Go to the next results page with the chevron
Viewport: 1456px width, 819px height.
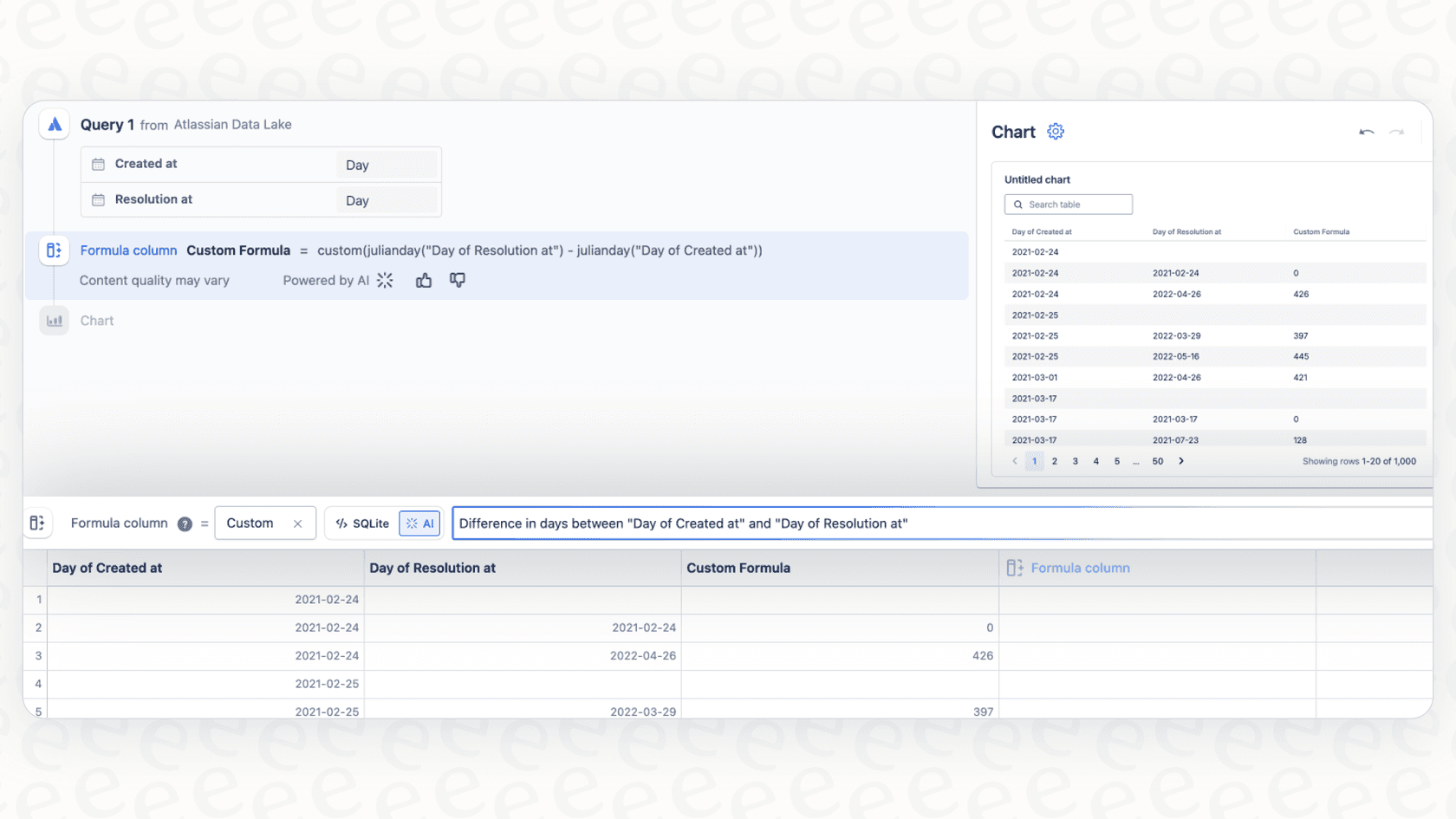1180,461
